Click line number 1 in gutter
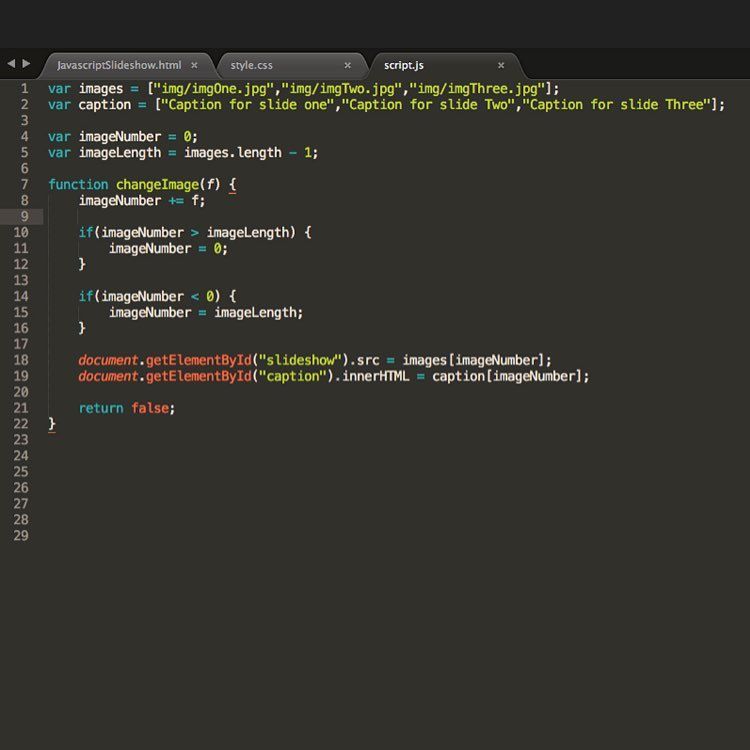This screenshot has width=750, height=750. 24,88
